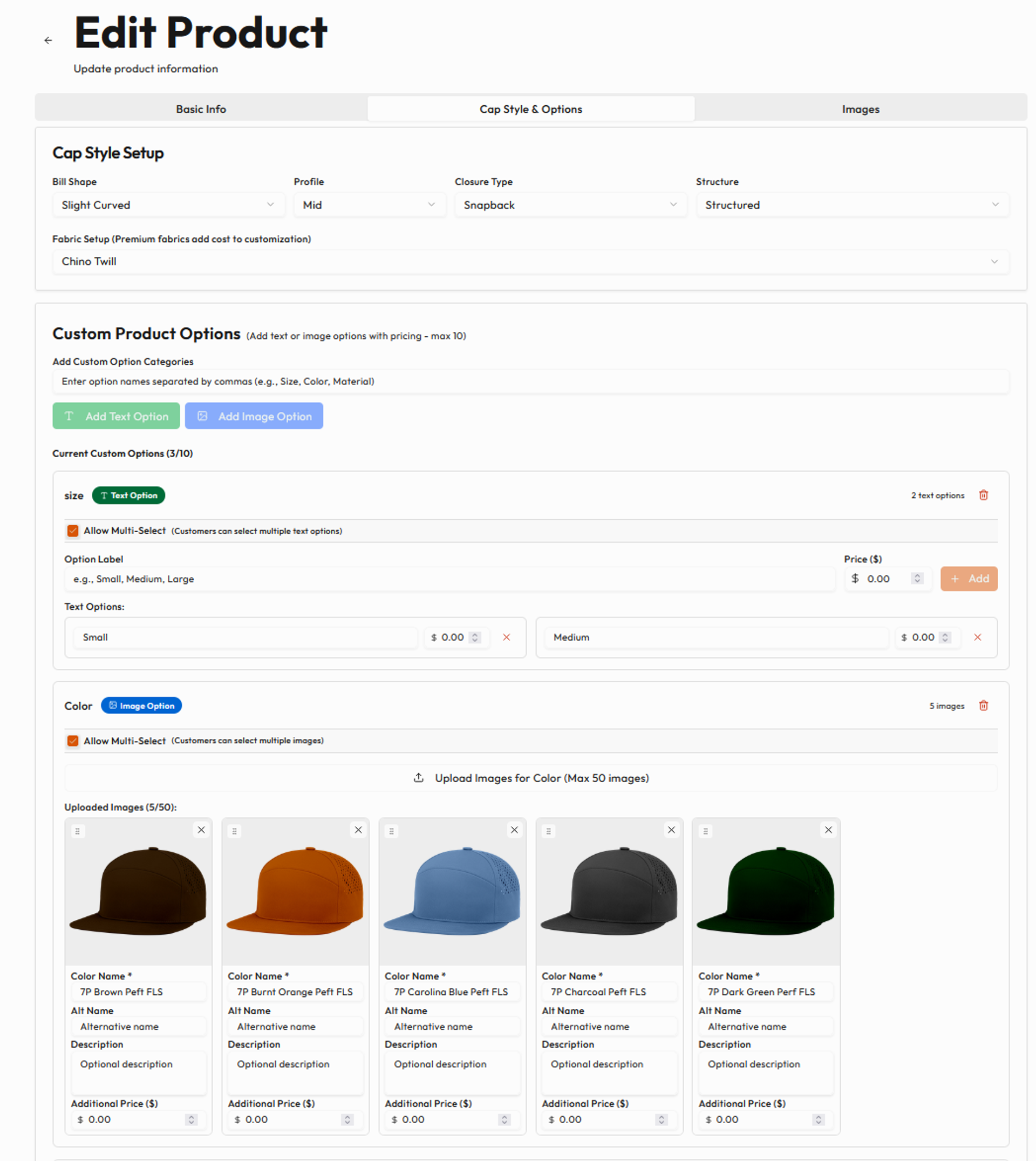Open the Bill Shape dropdown
This screenshot has width=1036, height=1161.
[x=168, y=205]
